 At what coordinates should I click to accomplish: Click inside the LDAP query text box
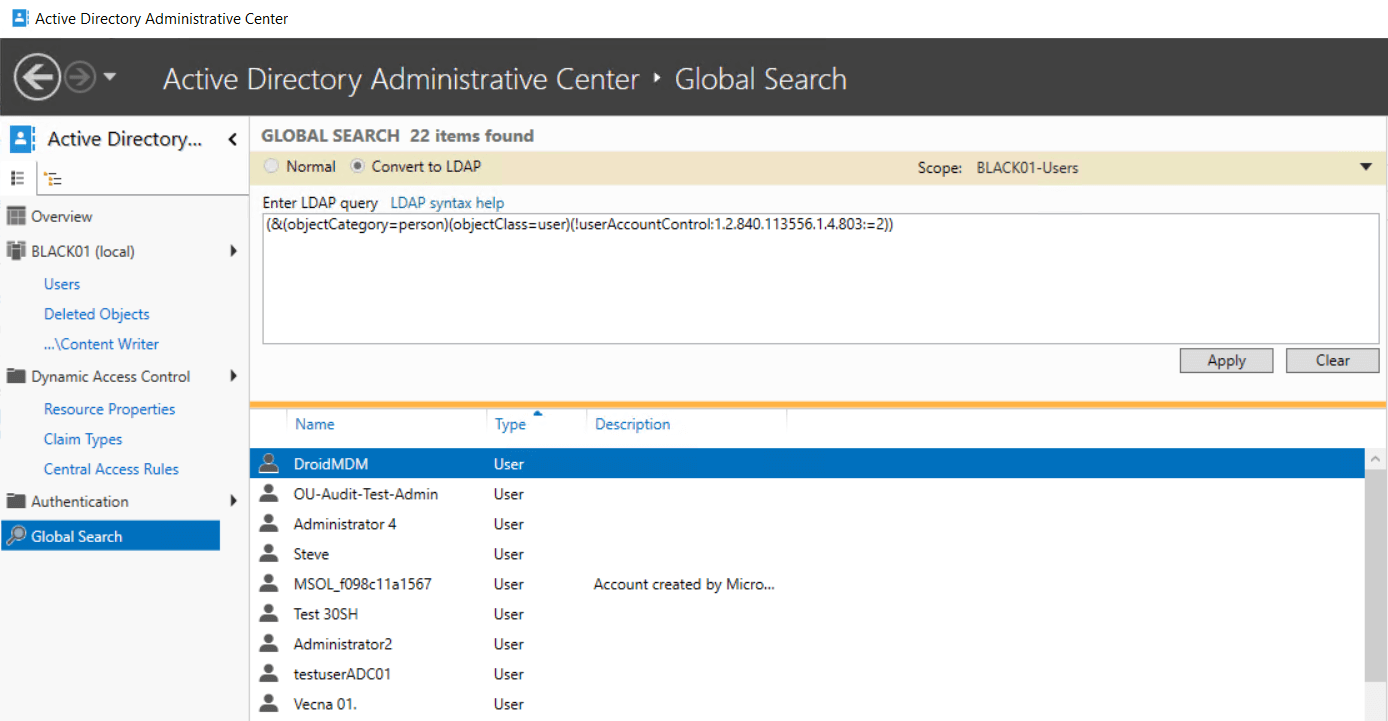click(820, 280)
